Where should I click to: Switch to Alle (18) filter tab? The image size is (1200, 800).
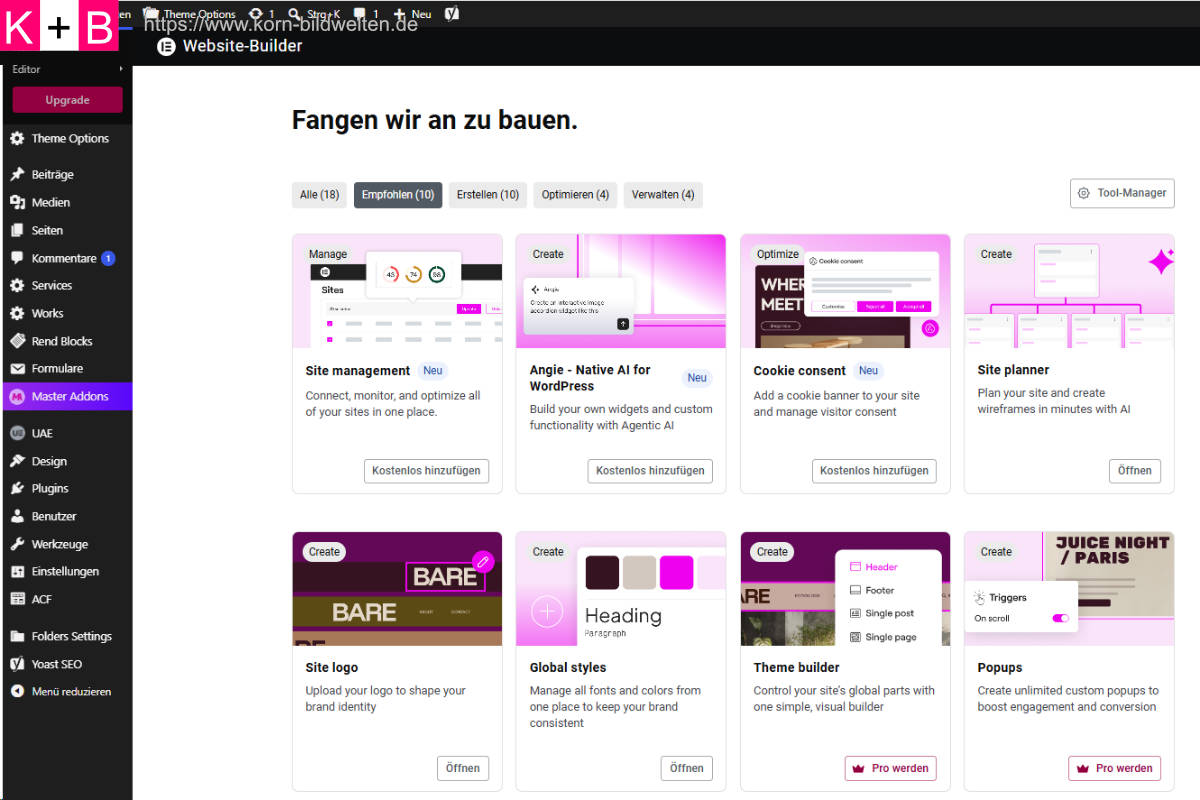click(319, 195)
